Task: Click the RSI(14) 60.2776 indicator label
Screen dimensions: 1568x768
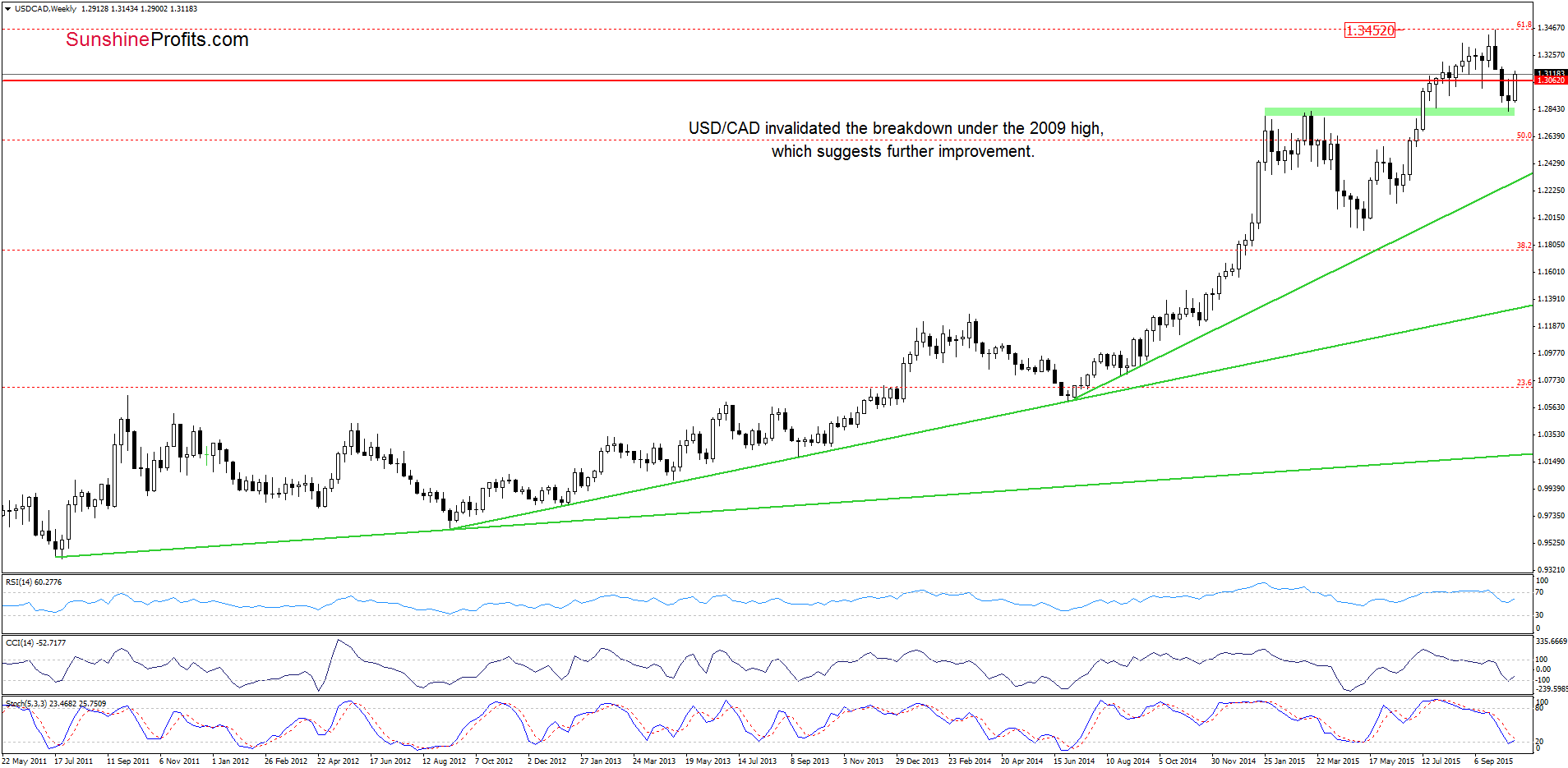Action: click(x=34, y=582)
